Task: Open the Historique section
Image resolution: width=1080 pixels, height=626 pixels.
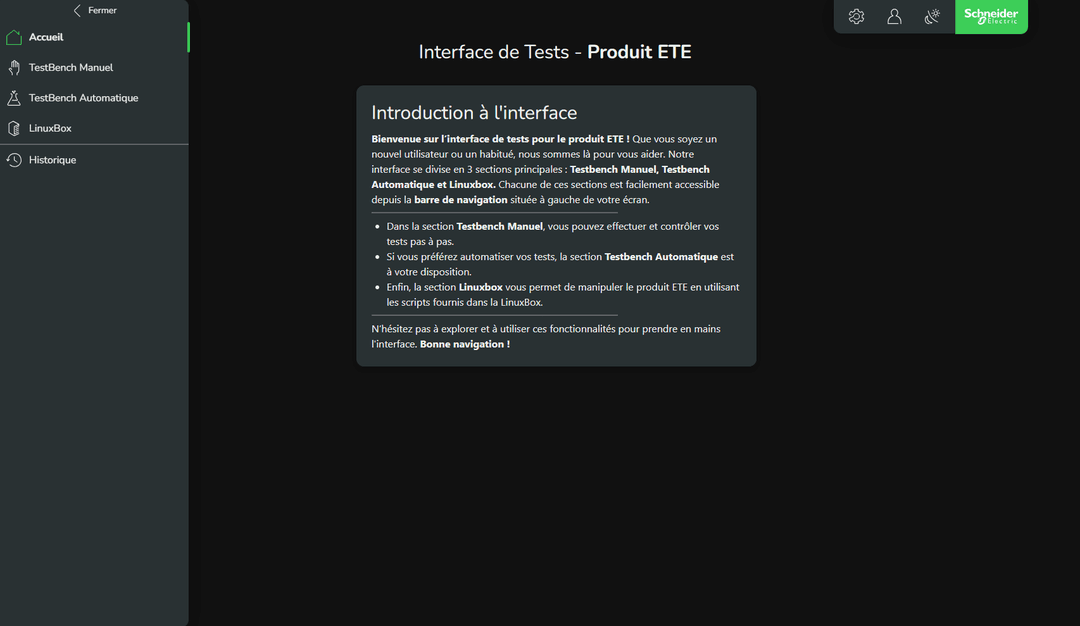Action: [52, 160]
